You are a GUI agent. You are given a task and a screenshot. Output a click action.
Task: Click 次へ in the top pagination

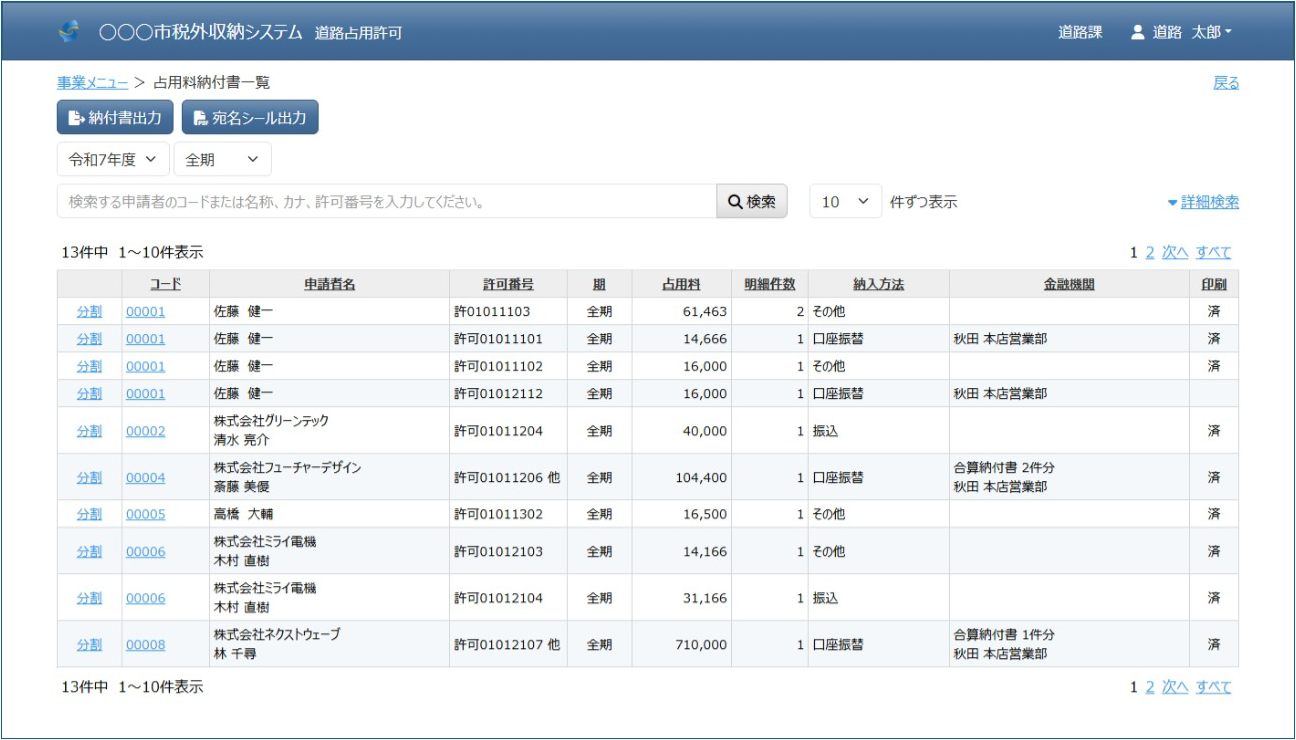(1175, 253)
